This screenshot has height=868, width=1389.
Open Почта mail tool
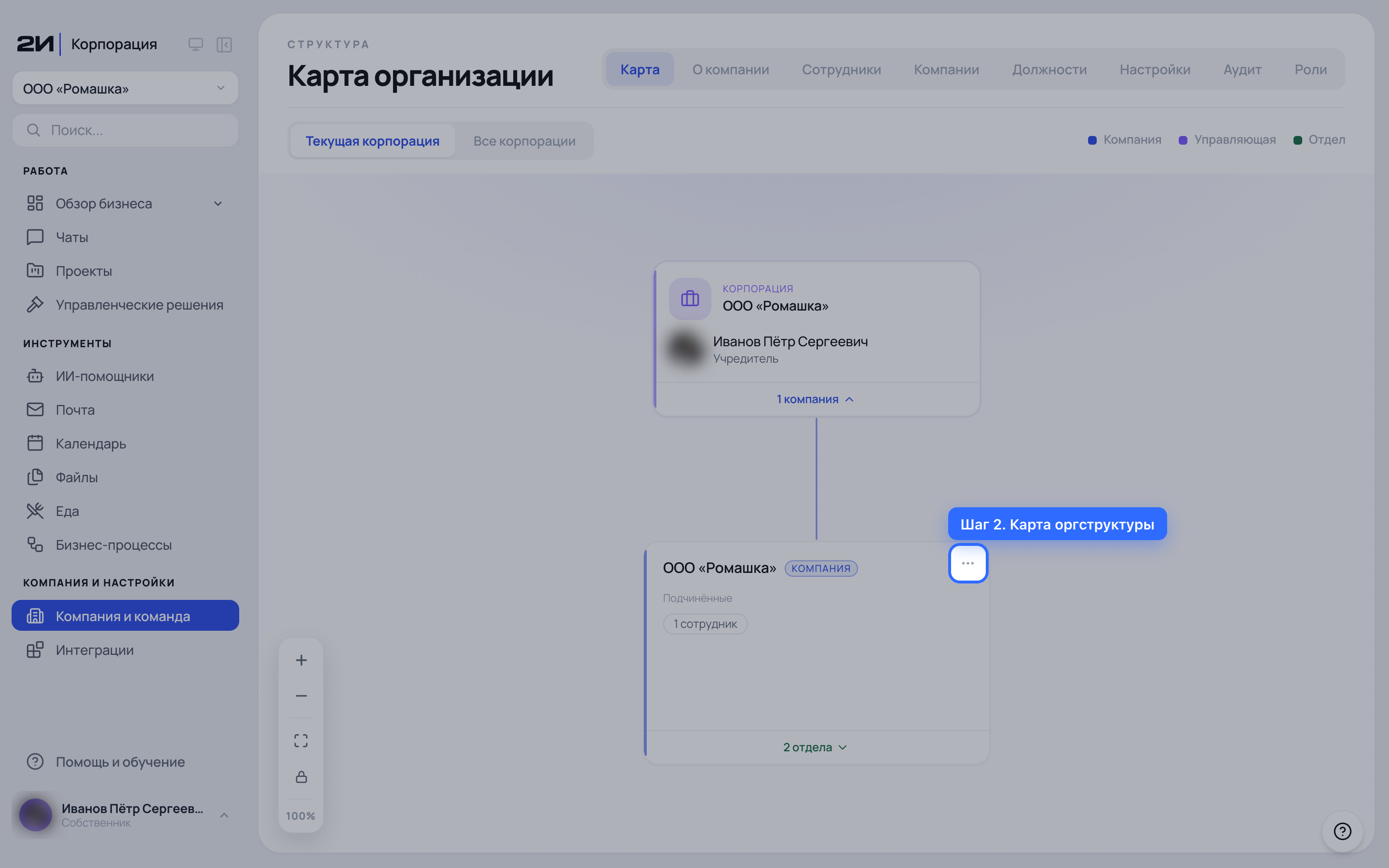point(125,410)
